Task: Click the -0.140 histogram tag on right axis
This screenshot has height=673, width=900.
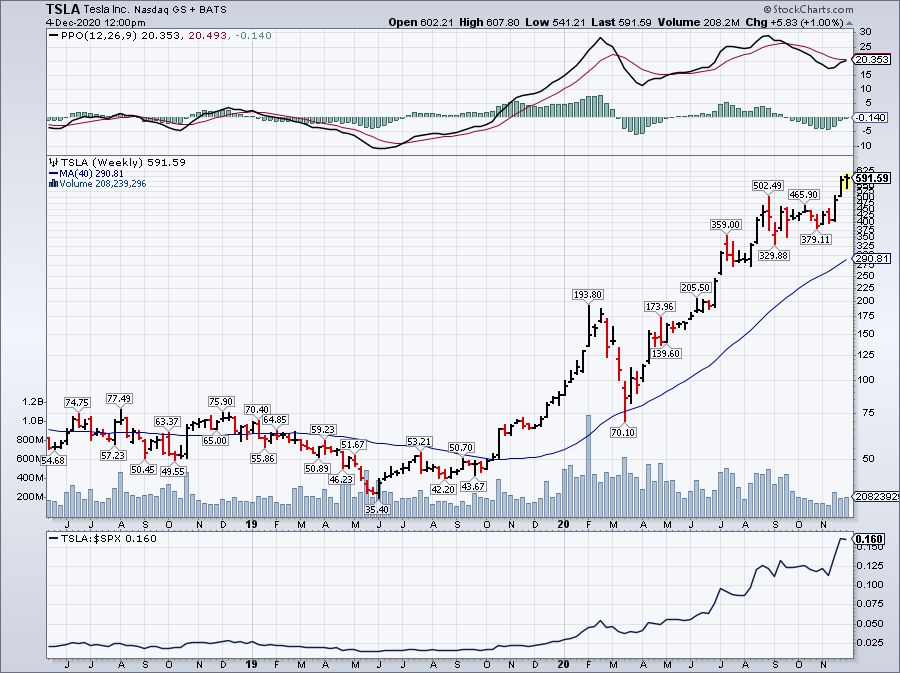Action: pos(871,118)
